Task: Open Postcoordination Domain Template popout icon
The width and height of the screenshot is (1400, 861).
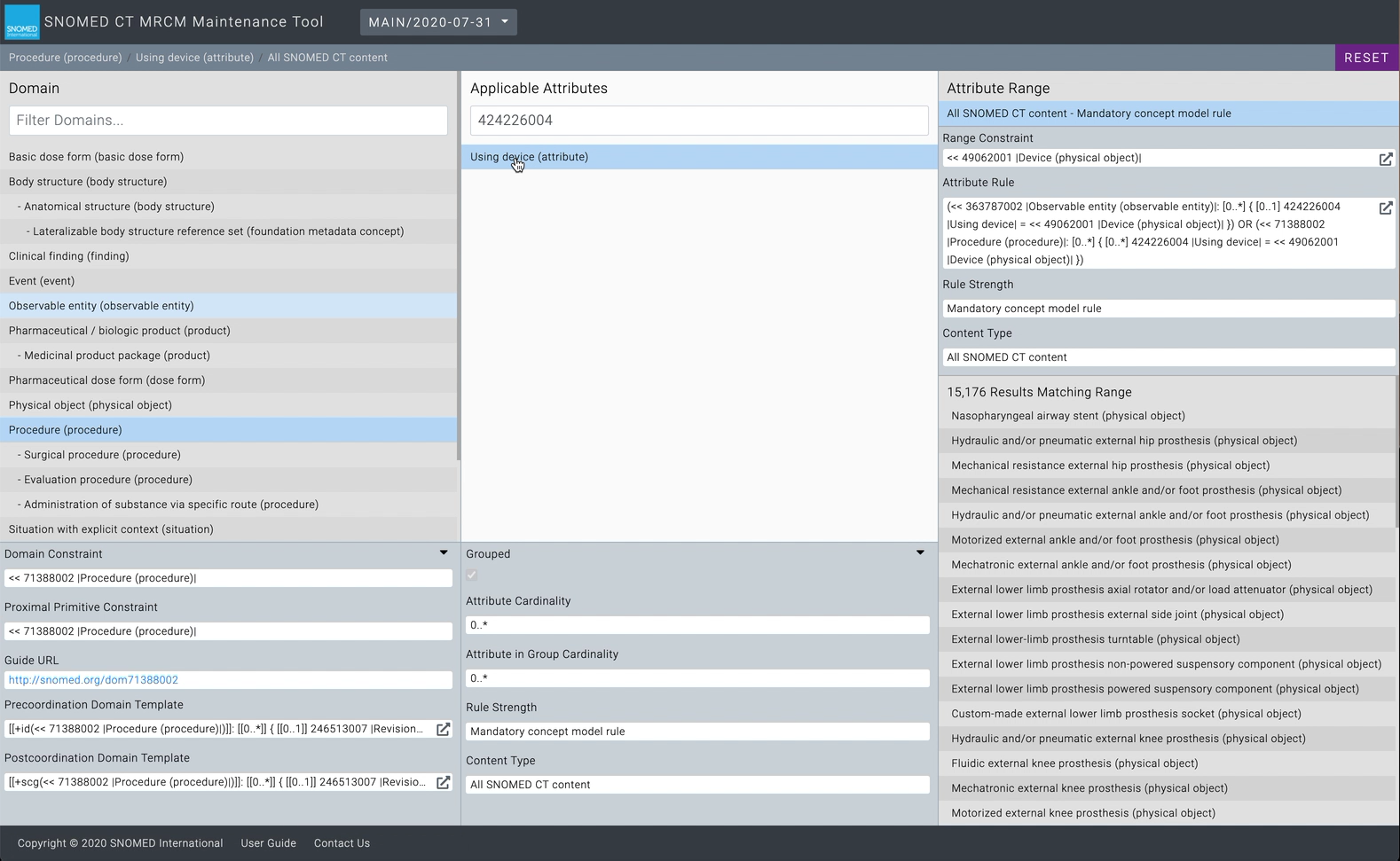Action: pyautogui.click(x=443, y=782)
